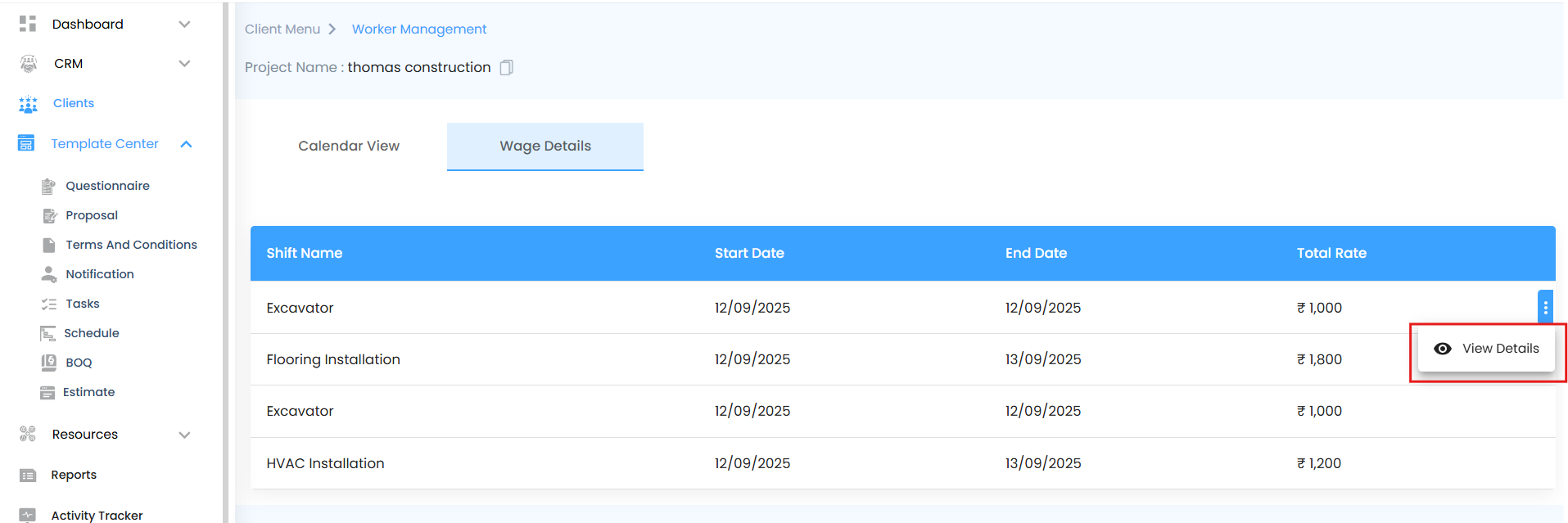This screenshot has height=523, width=1568.
Task: Expand the CRM menu chevron
Action: click(184, 64)
